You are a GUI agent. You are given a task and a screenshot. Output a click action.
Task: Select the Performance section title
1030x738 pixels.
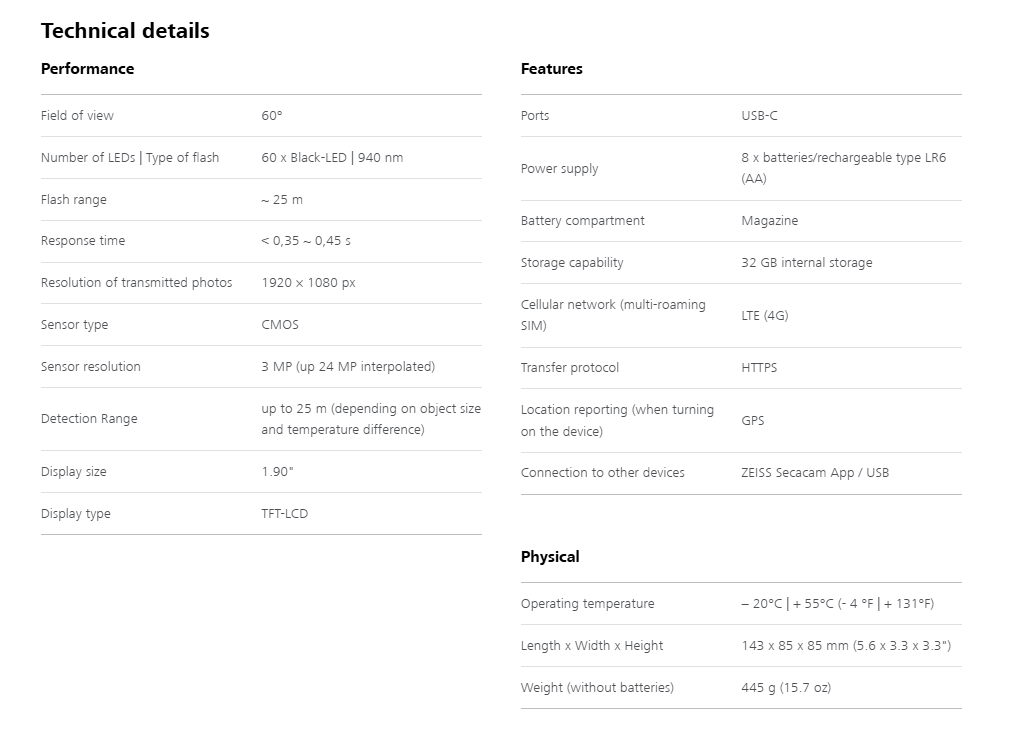point(87,69)
